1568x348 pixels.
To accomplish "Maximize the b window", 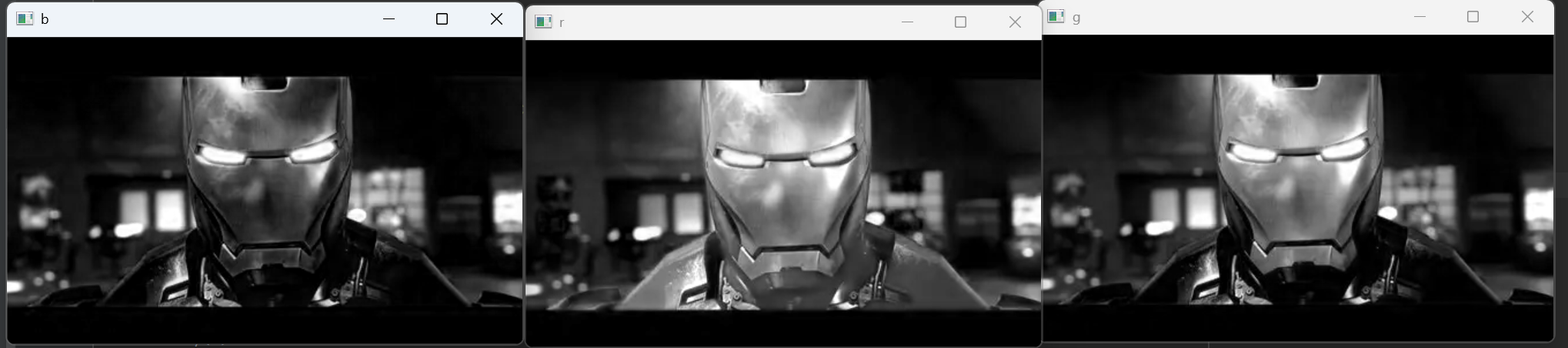I will pos(442,18).
